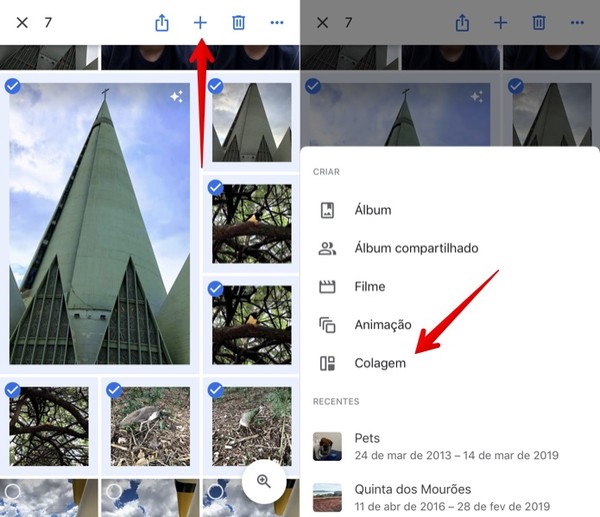Tap auto-enhance sparkle icon on church photo
This screenshot has height=517, width=600.
click(x=177, y=96)
